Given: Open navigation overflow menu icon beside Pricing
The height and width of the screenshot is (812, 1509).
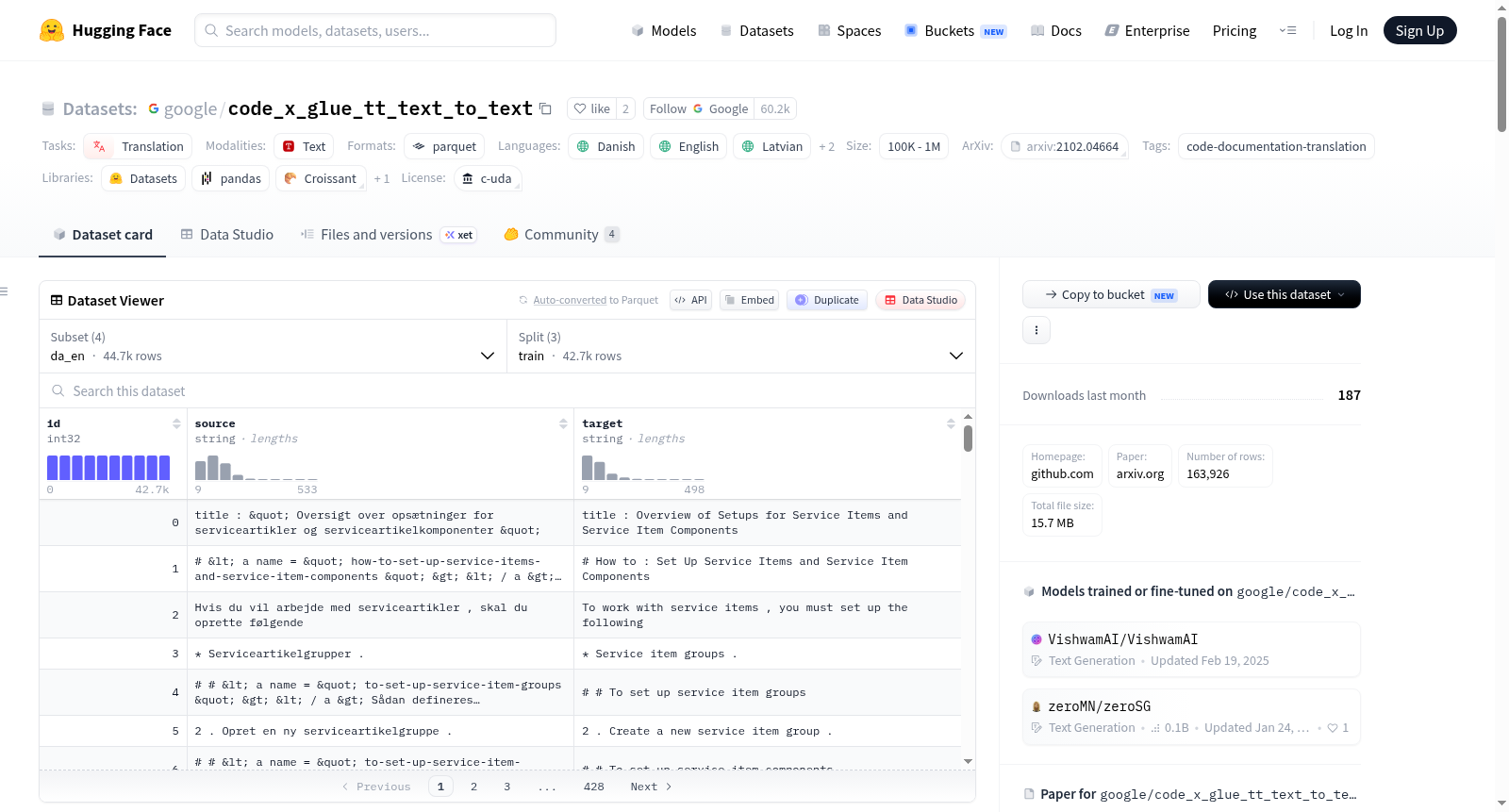Looking at the screenshot, I should tap(1287, 30).
